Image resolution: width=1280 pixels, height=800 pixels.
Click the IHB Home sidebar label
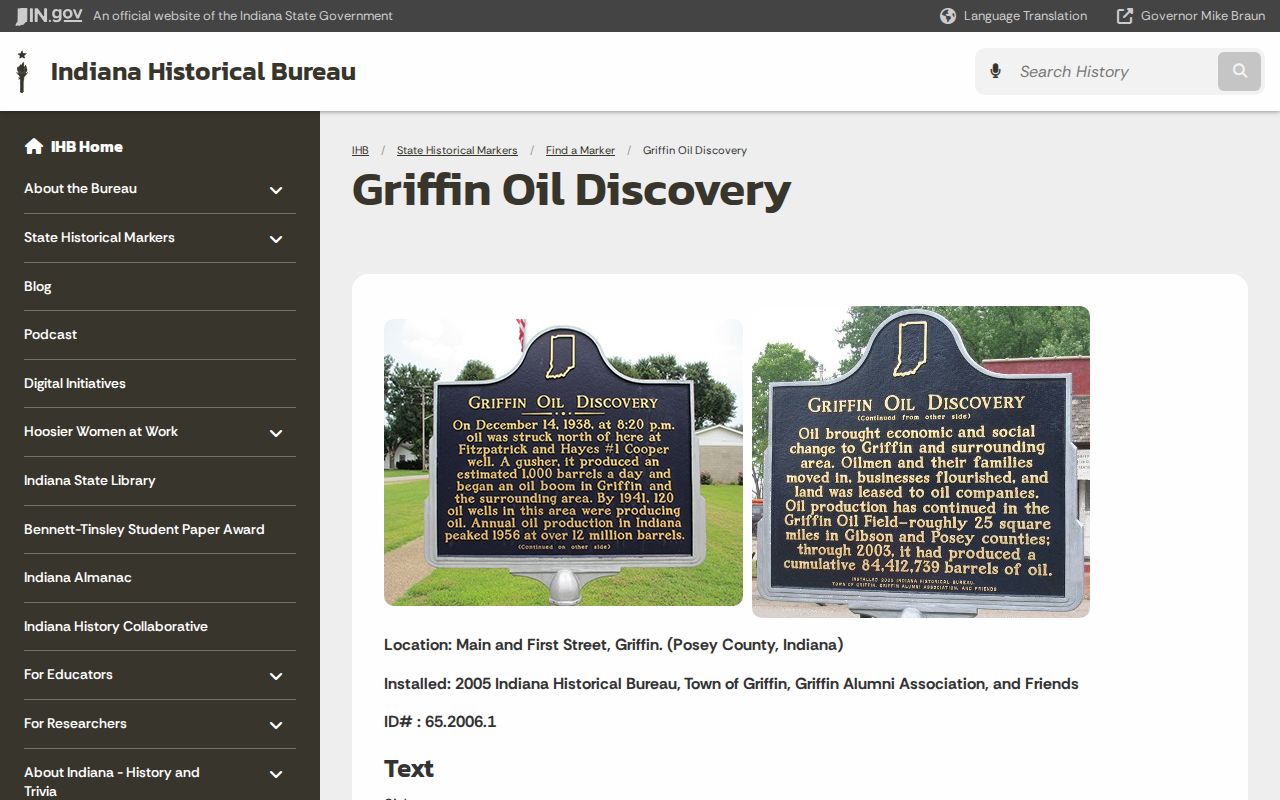click(x=87, y=146)
